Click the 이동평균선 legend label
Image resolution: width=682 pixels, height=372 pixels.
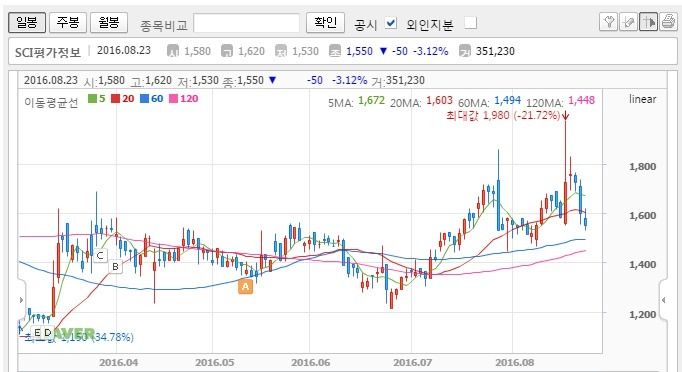coord(51,102)
